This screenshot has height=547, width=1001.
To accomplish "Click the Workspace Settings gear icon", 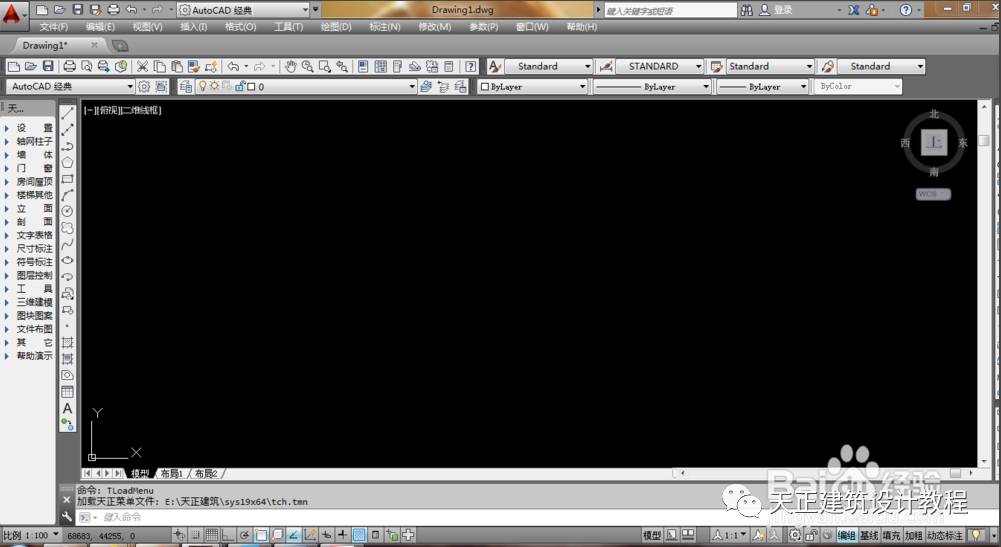I will [144, 87].
